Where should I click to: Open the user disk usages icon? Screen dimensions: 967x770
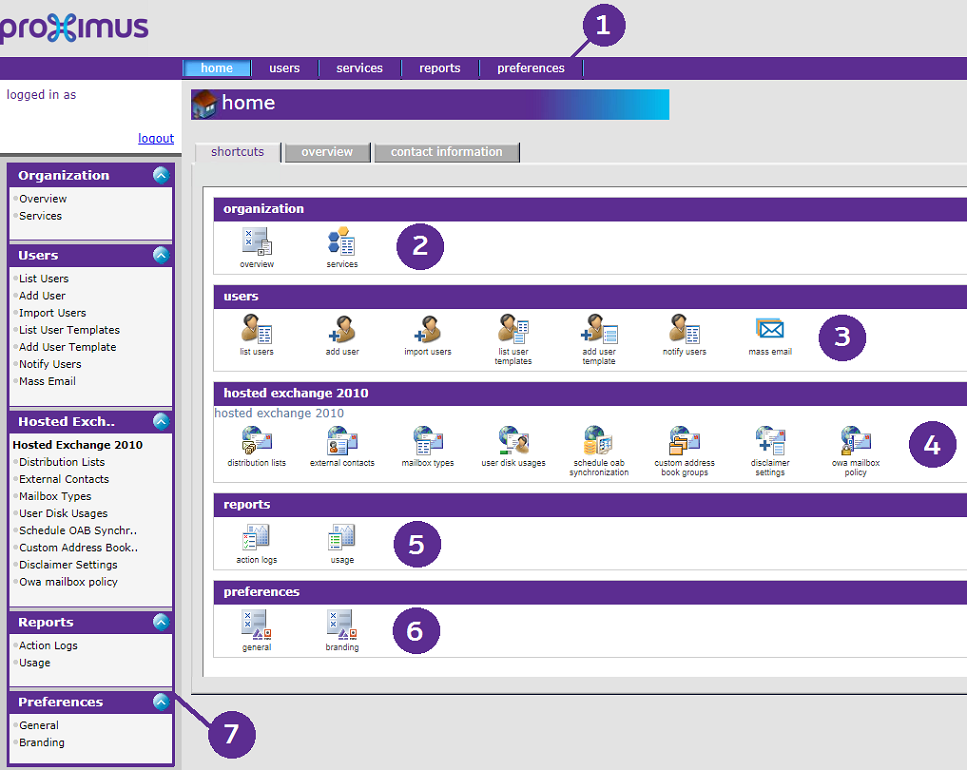click(x=513, y=440)
